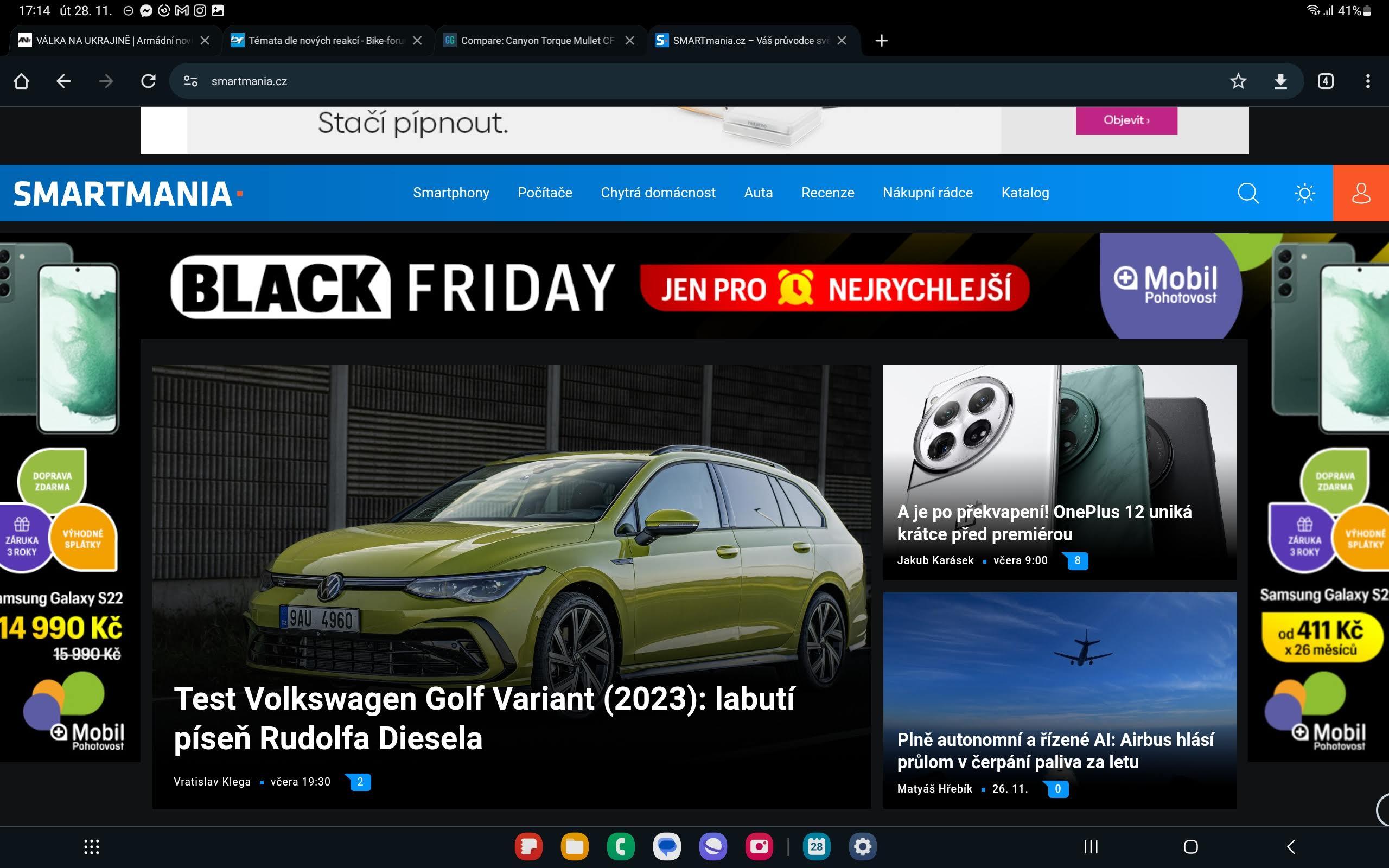Close the SMARTmania.cz tab
1389x868 pixels.
[842, 40]
